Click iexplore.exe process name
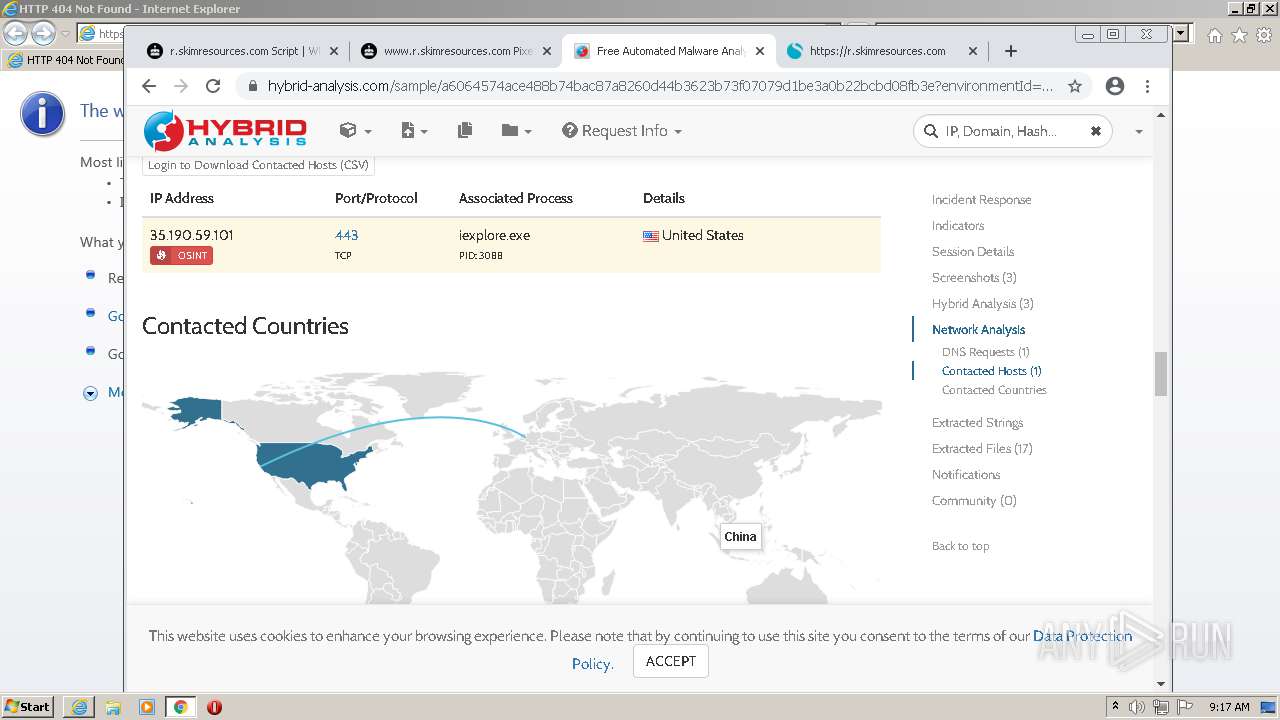This screenshot has height=720, width=1280. click(494, 235)
